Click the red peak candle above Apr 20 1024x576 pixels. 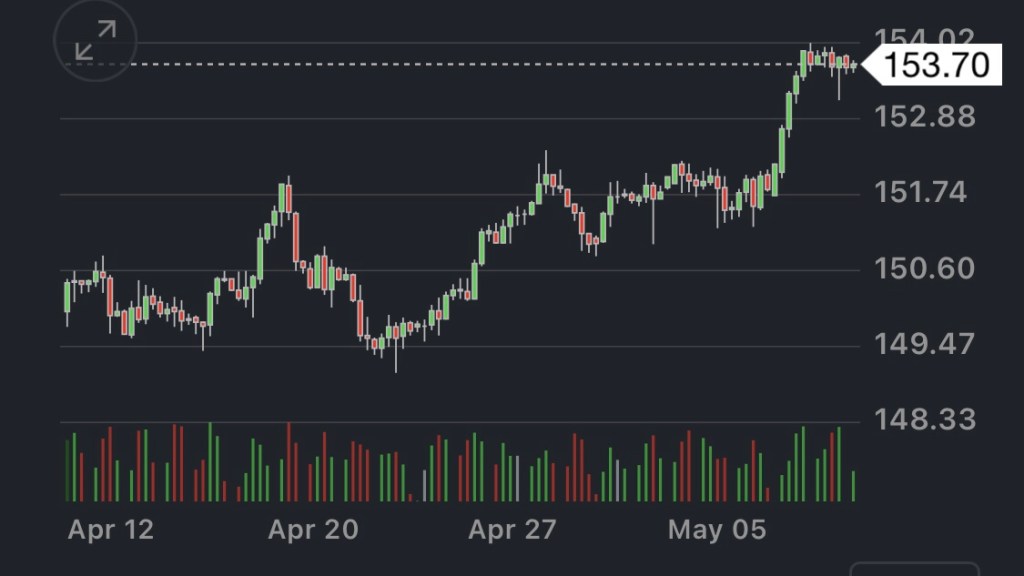(x=290, y=199)
